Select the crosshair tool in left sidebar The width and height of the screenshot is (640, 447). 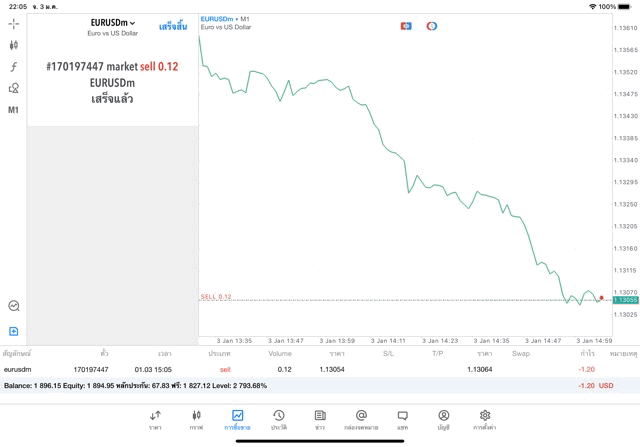click(14, 23)
